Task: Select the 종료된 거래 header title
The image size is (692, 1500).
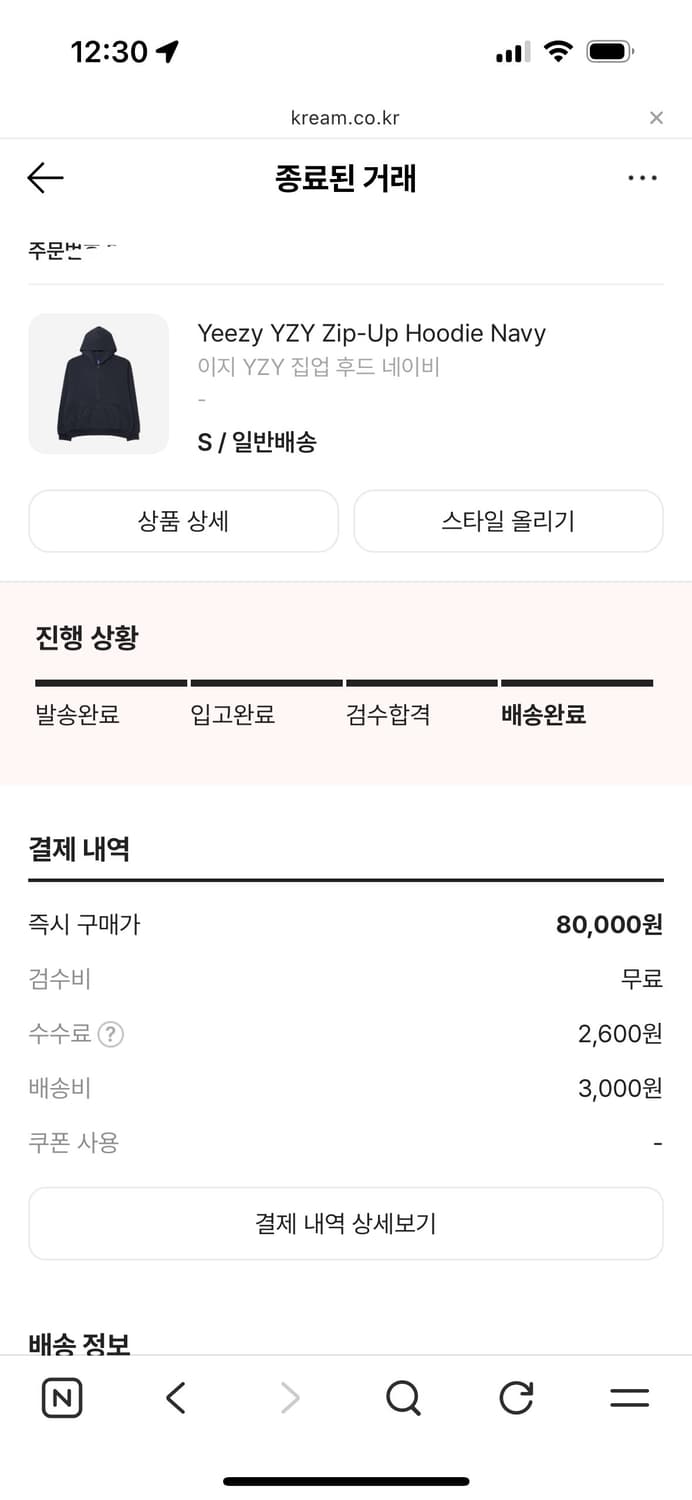Action: [346, 177]
